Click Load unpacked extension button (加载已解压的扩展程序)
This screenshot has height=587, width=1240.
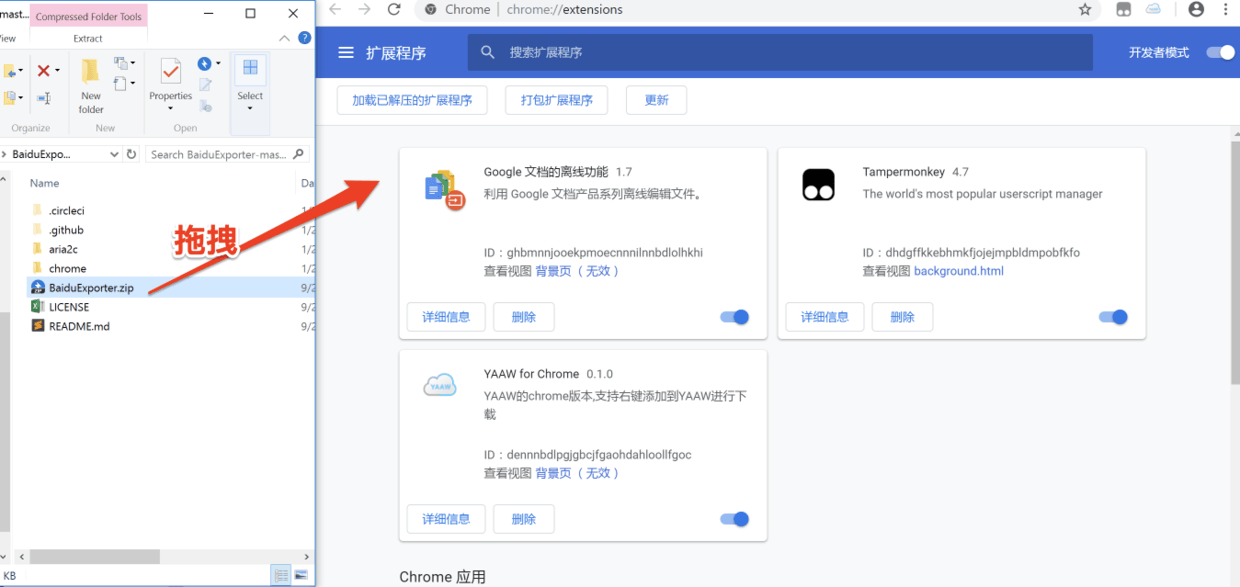(x=412, y=100)
